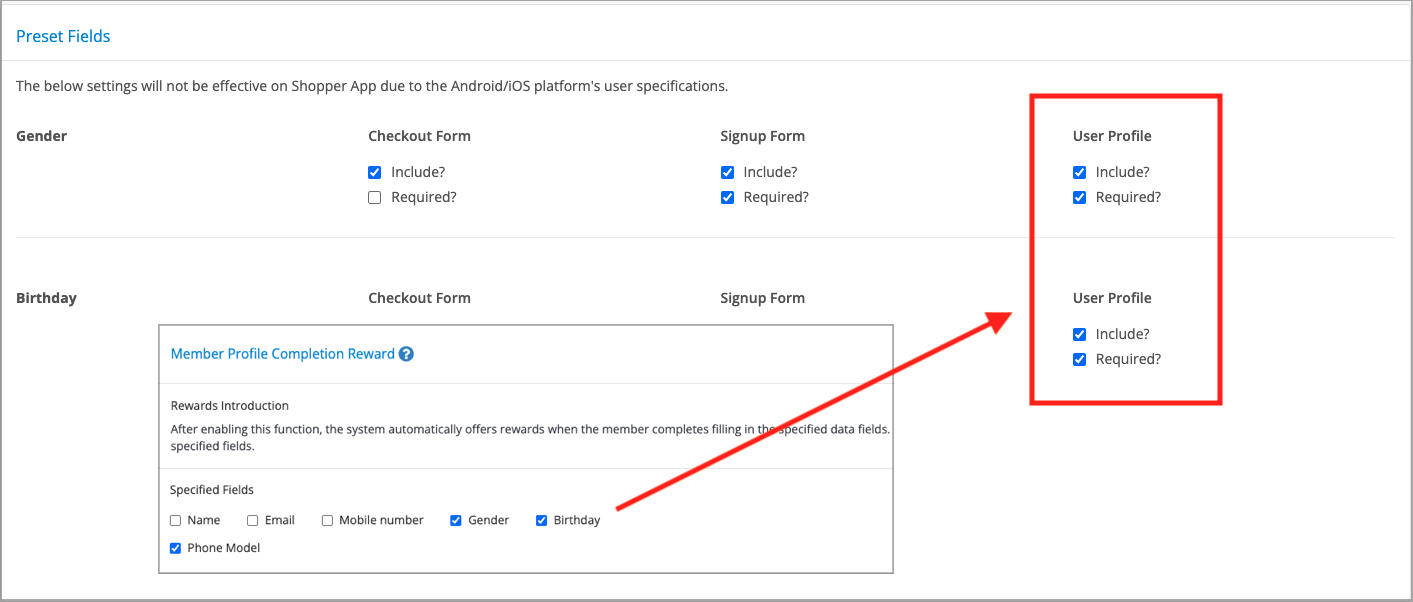The image size is (1413, 602).
Task: Open help icon beside Member Profile Completion Reward
Action: coord(406,354)
